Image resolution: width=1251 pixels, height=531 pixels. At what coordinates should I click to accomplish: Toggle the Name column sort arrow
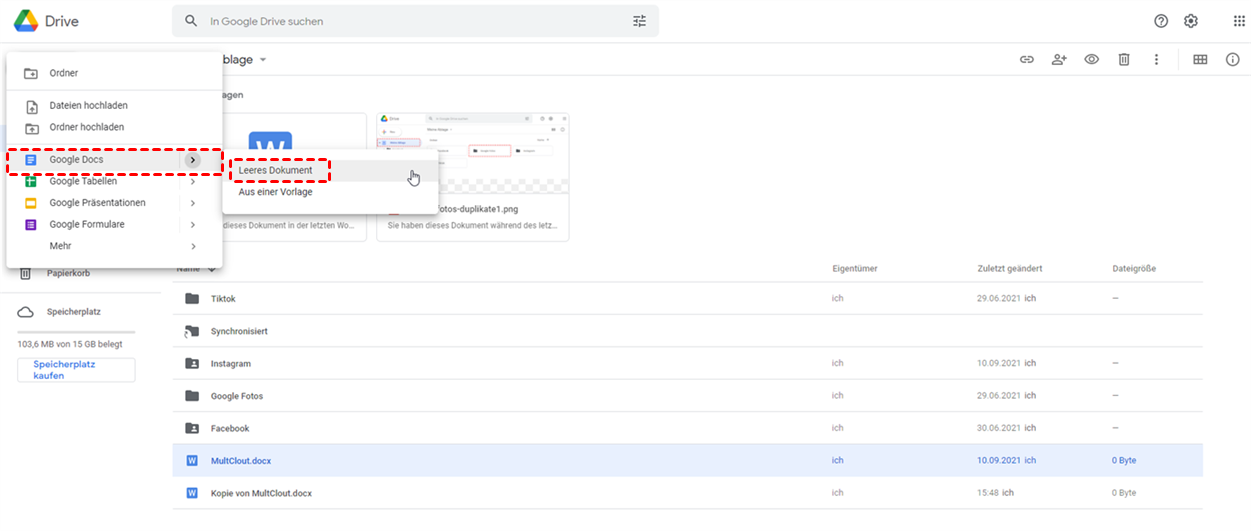pos(212,269)
